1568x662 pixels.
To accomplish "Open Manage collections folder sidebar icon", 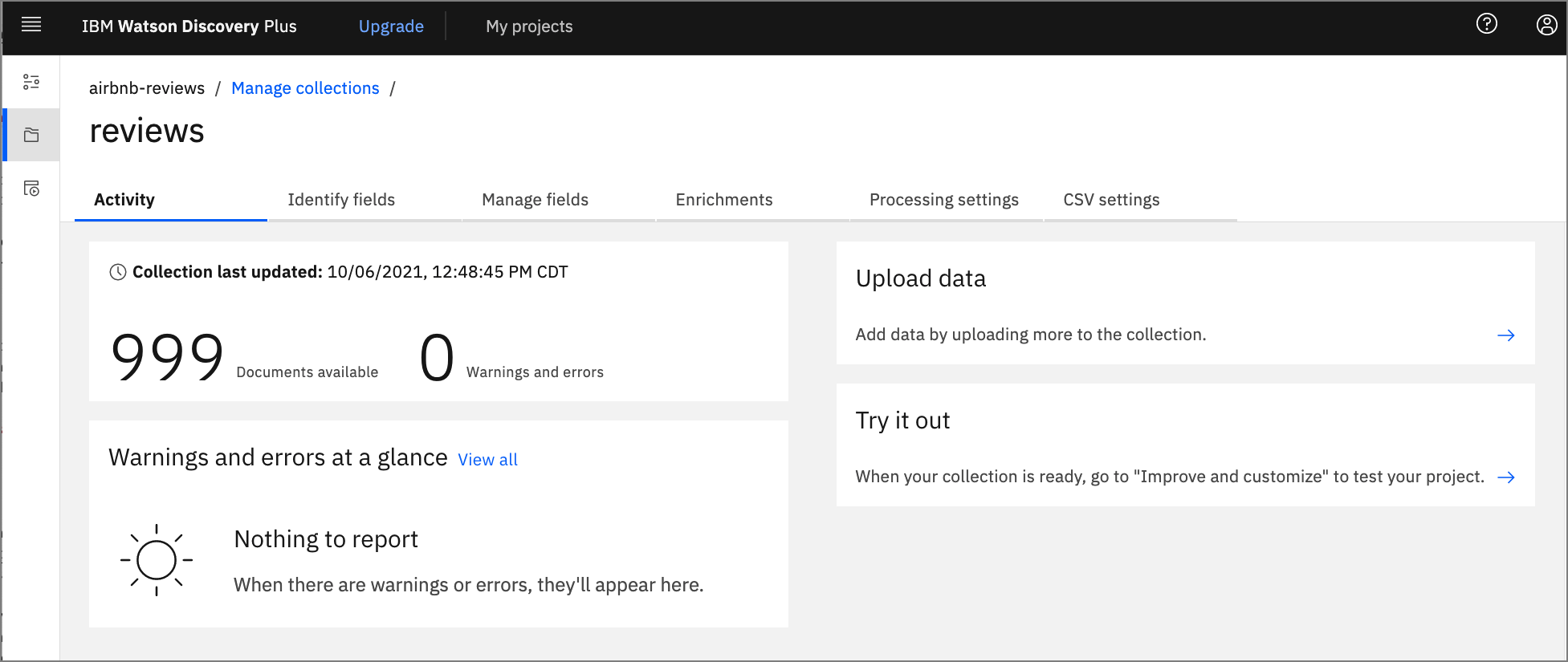I will pyautogui.click(x=31, y=135).
